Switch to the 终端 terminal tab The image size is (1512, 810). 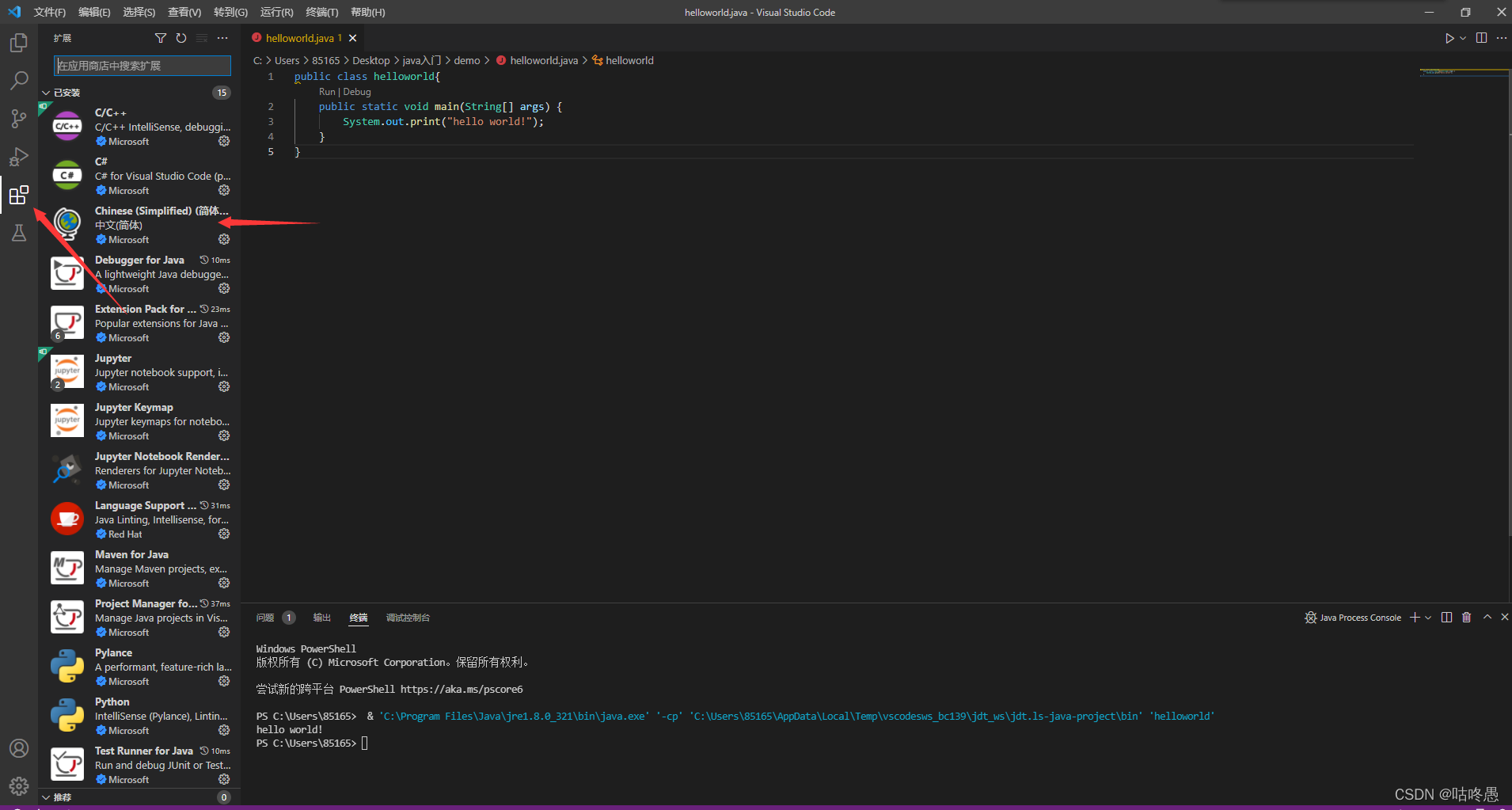click(x=359, y=618)
